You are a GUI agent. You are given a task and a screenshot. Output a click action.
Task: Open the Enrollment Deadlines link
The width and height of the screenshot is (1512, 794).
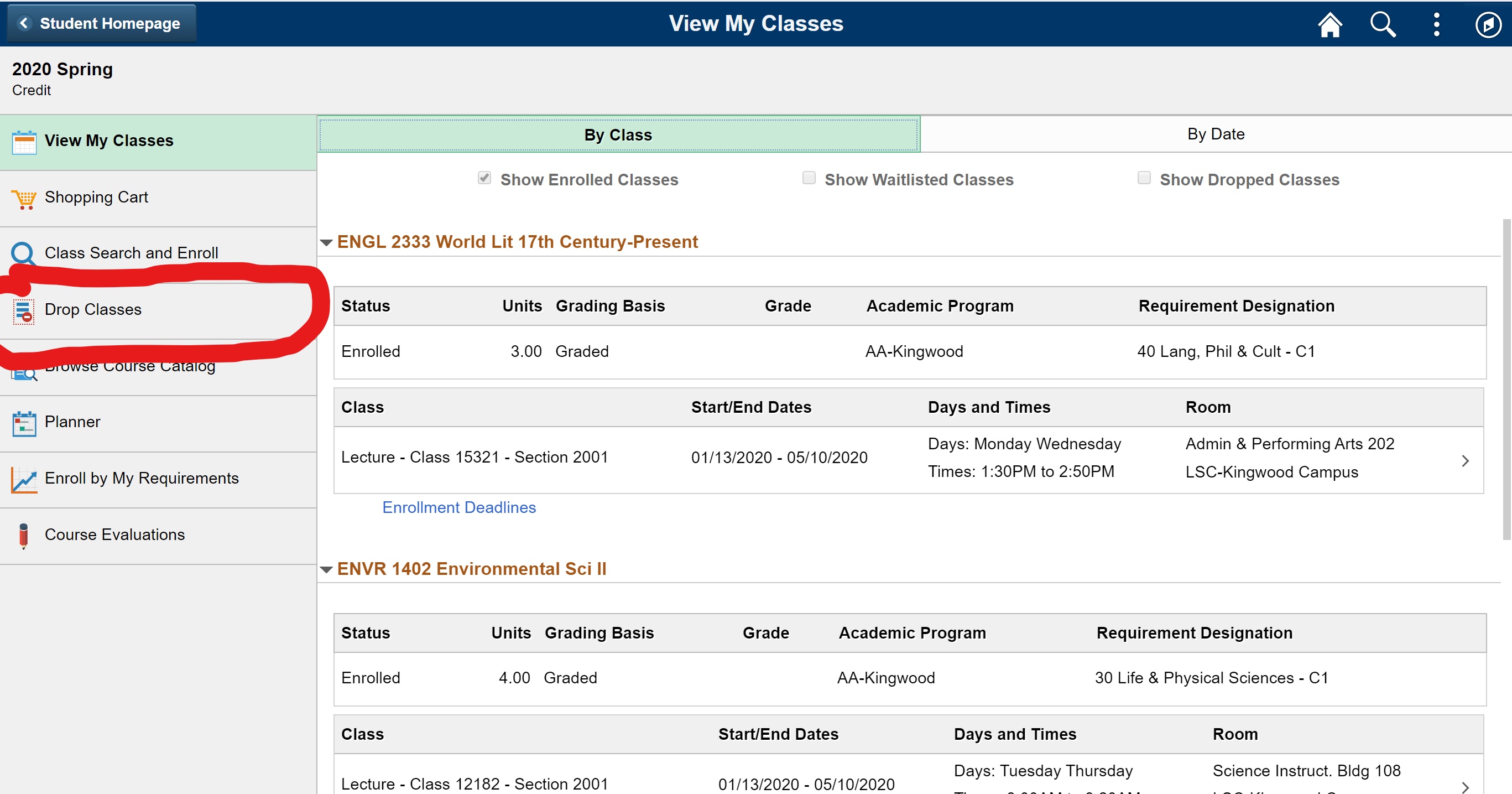[459, 507]
